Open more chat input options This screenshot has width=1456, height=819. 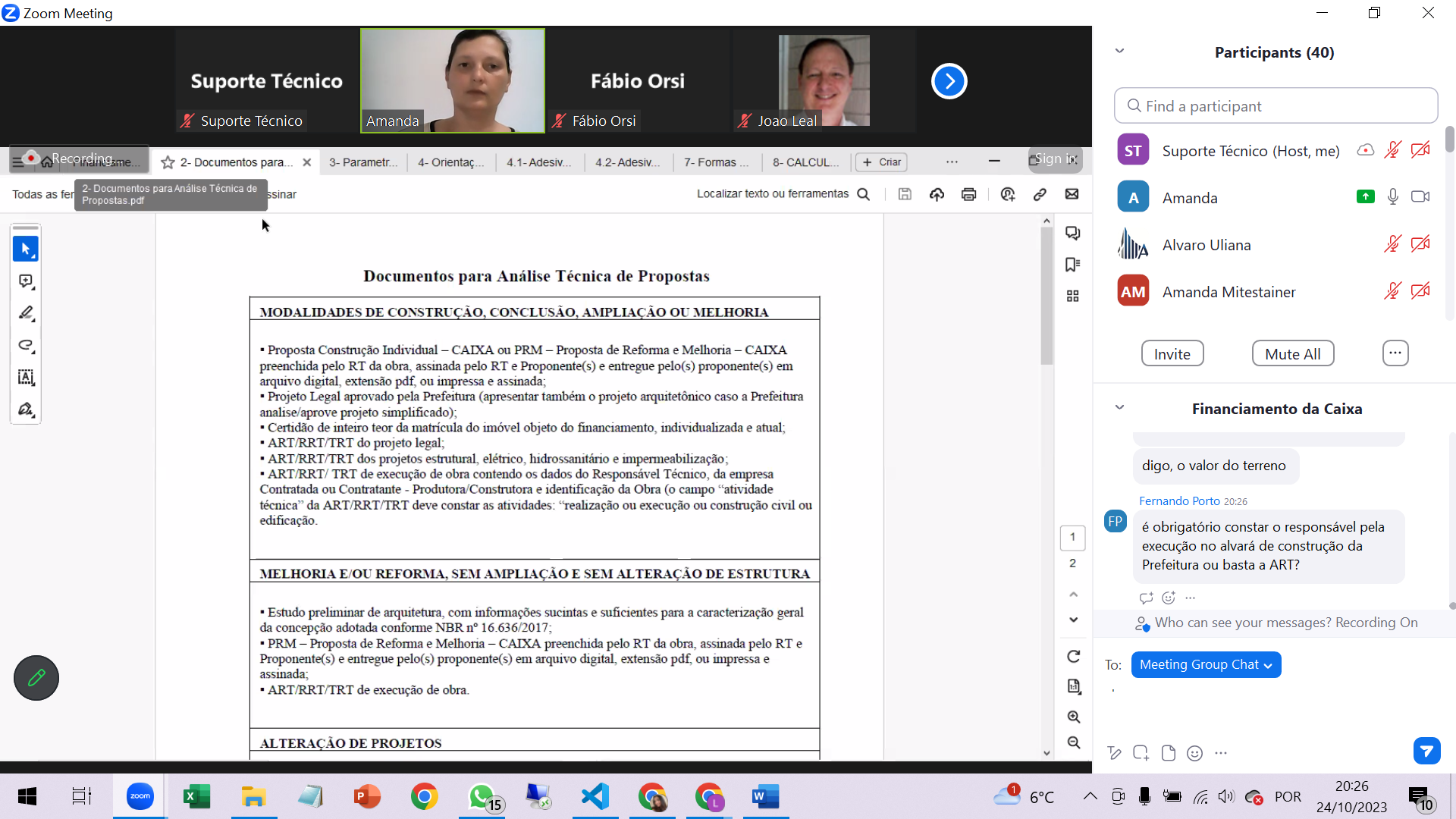(x=1220, y=753)
